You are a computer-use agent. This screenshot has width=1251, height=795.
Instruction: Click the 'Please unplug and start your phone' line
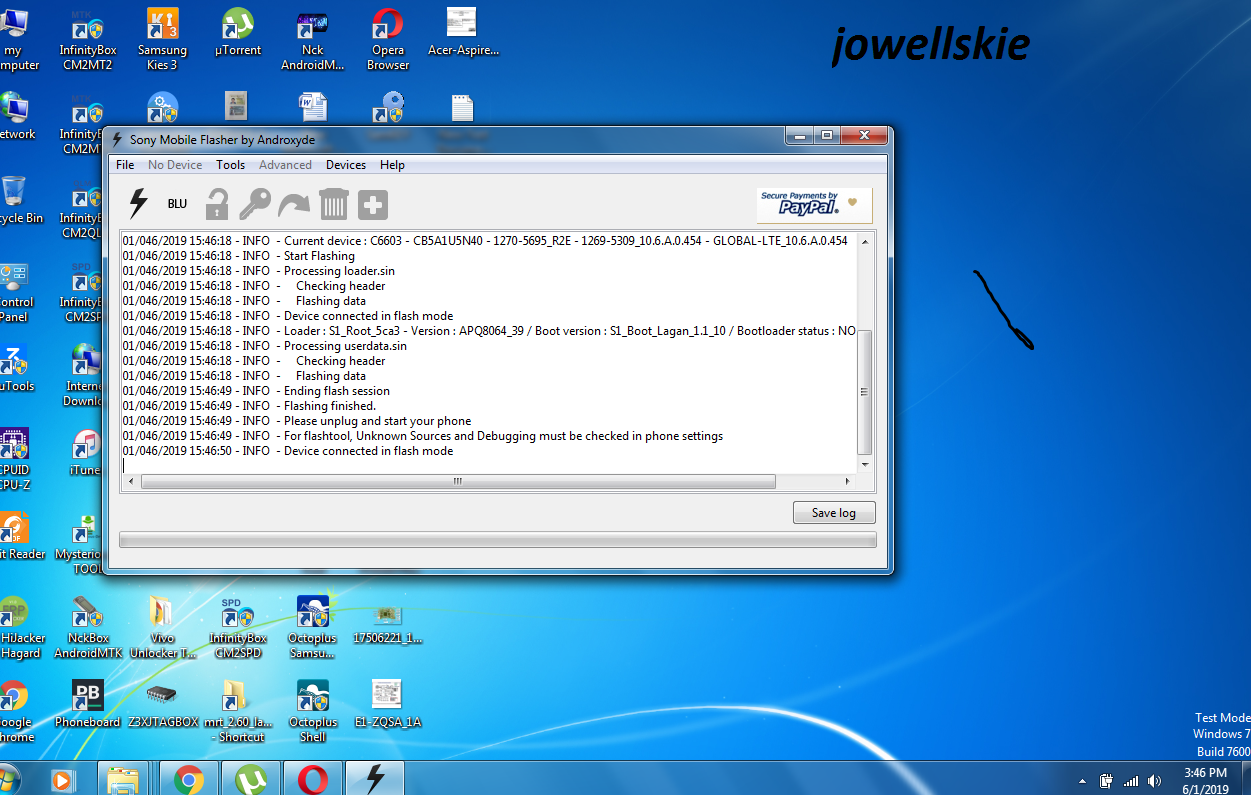click(296, 421)
